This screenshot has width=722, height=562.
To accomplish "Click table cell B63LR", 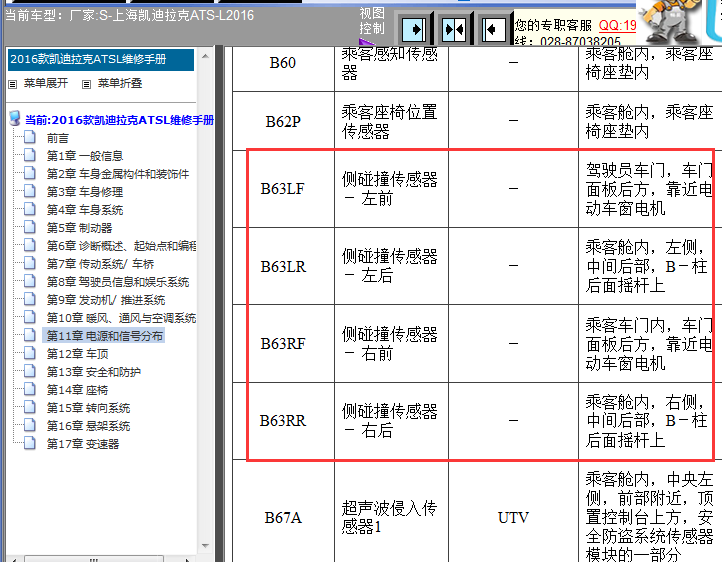I will click(x=283, y=267).
